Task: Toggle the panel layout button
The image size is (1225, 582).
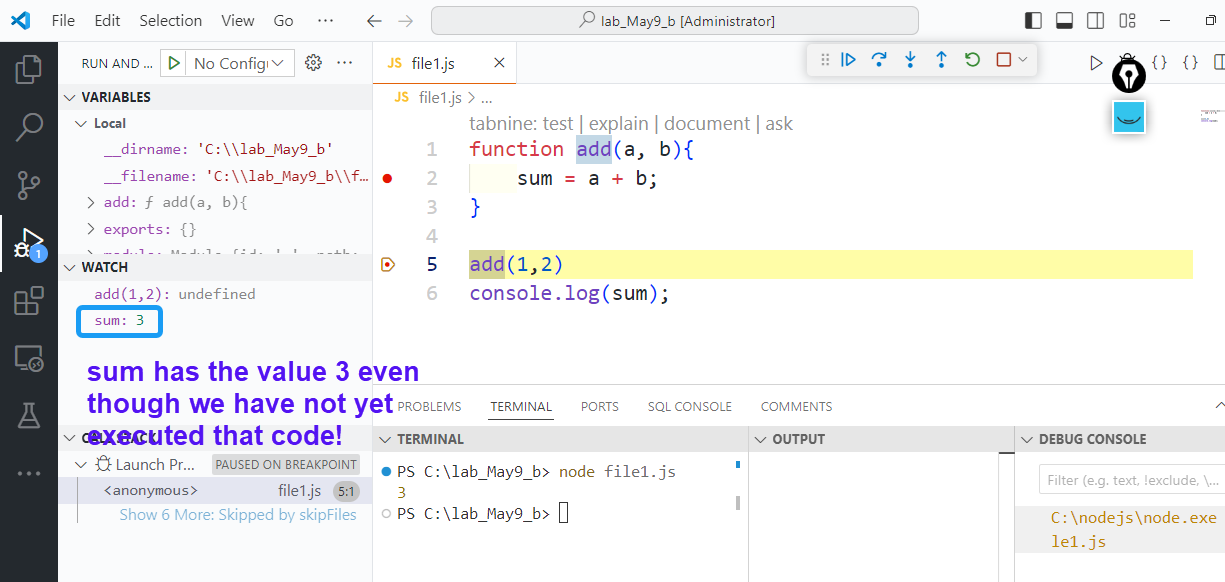Action: pyautogui.click(x=1064, y=21)
